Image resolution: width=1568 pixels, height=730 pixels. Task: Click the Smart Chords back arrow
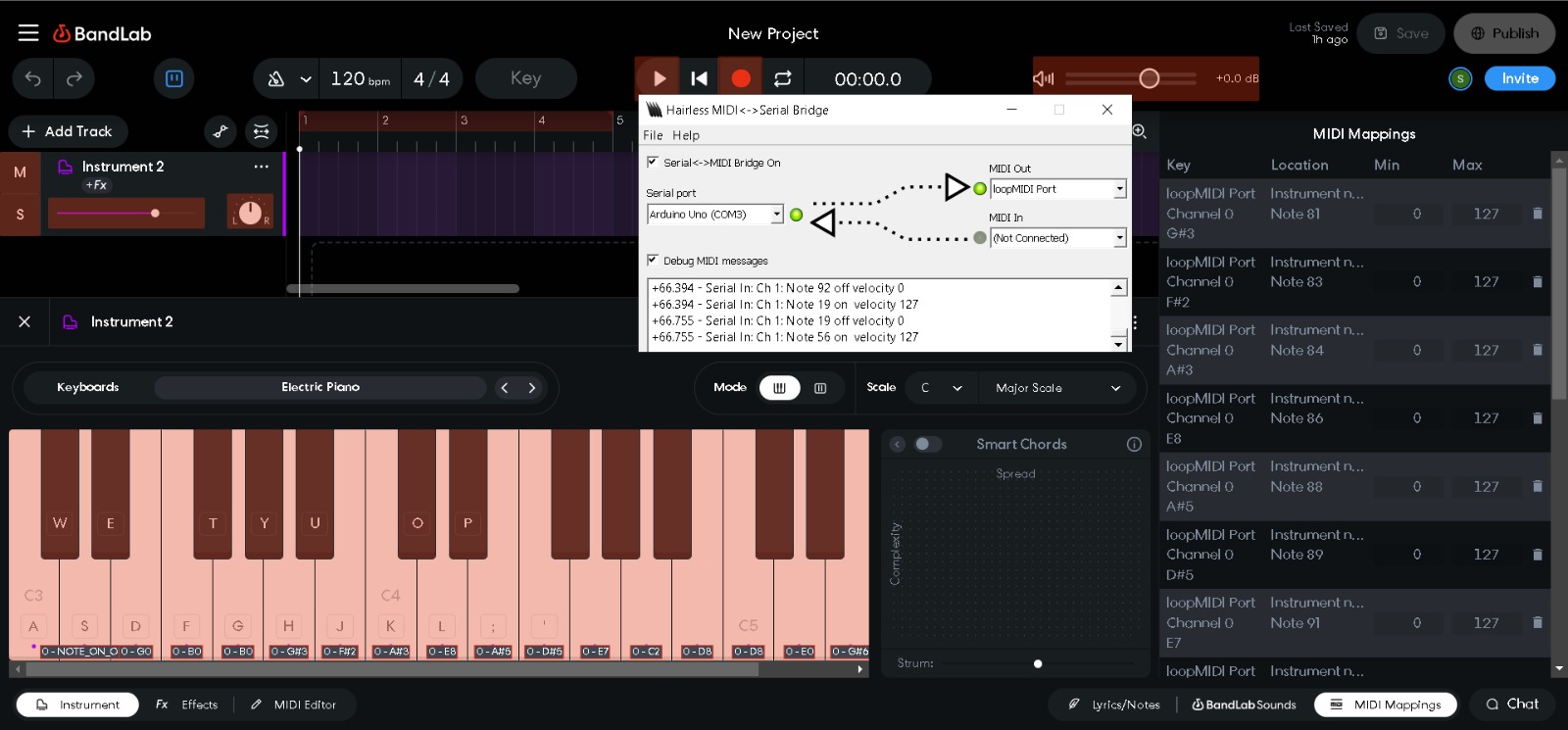897,444
